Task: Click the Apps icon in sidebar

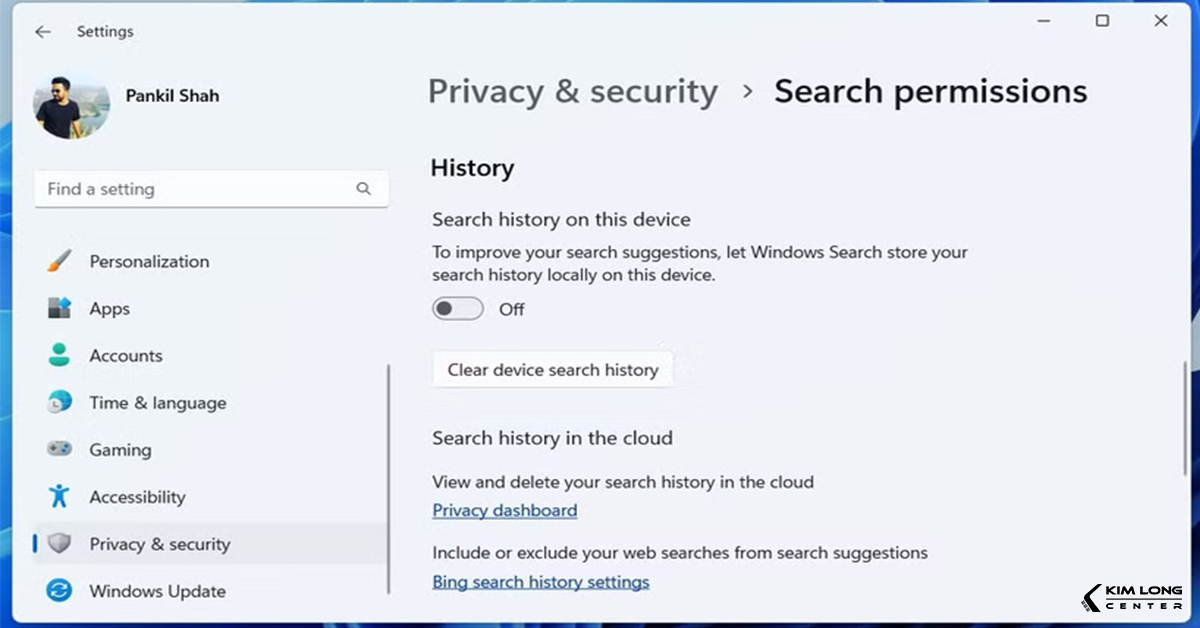Action: pos(60,309)
